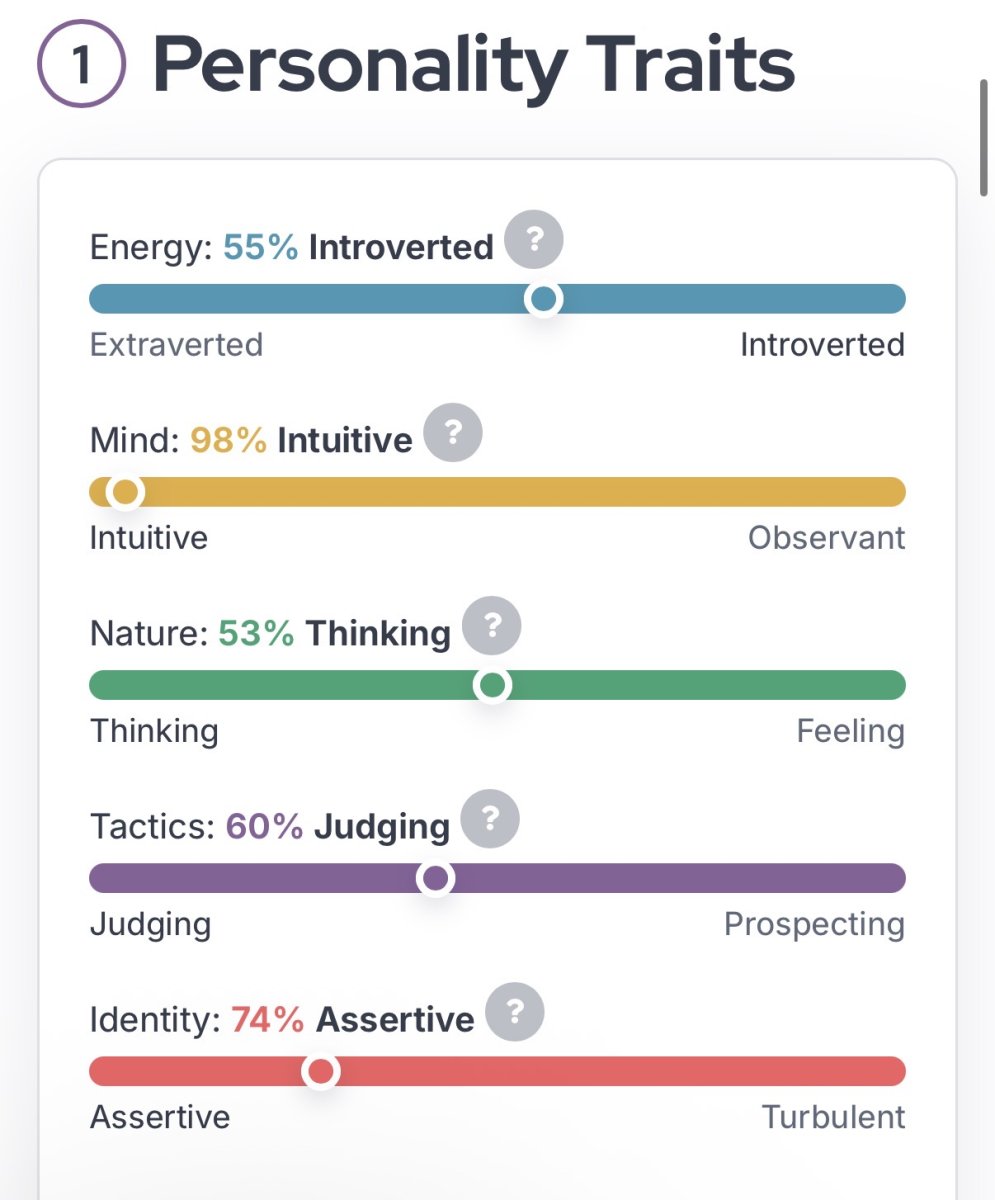Image resolution: width=995 pixels, height=1200 pixels.
Task: Click the purple Tactics slider handle
Action: [435, 878]
